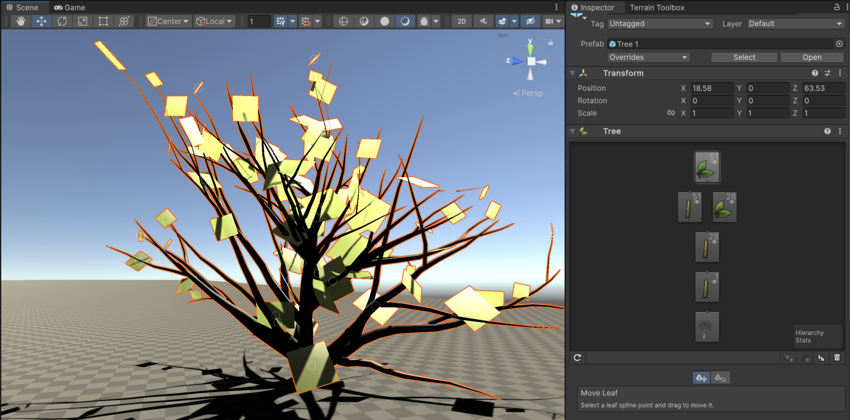The image size is (850, 420).
Task: Toggle scene lighting button
Action: point(427,21)
